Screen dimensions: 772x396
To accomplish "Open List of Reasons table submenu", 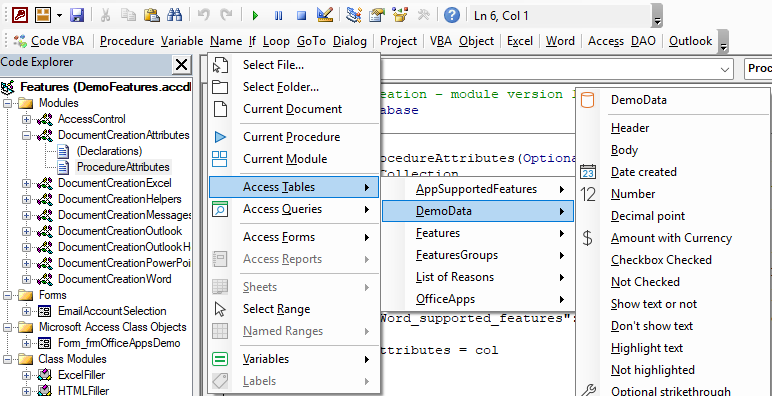I will click(478, 277).
